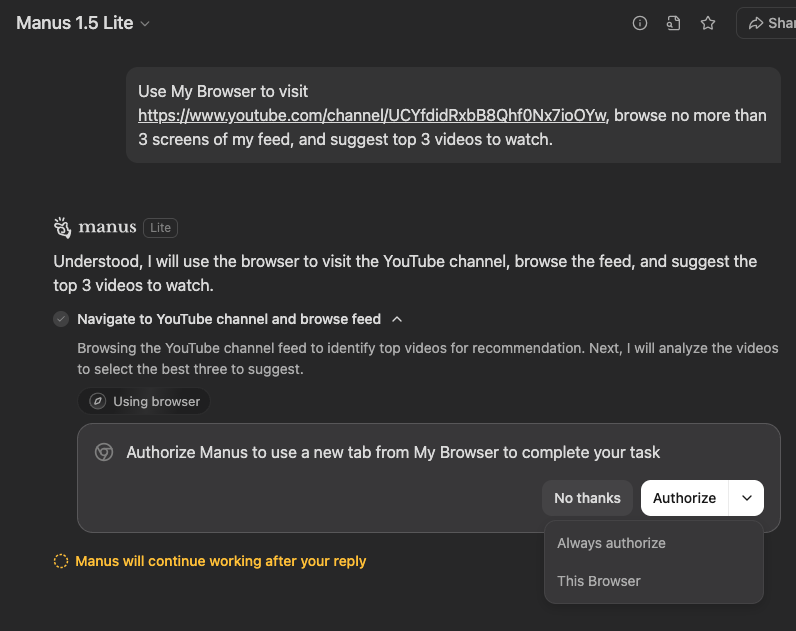796x631 pixels.
Task: Open the Using browser chip
Action: (x=144, y=401)
